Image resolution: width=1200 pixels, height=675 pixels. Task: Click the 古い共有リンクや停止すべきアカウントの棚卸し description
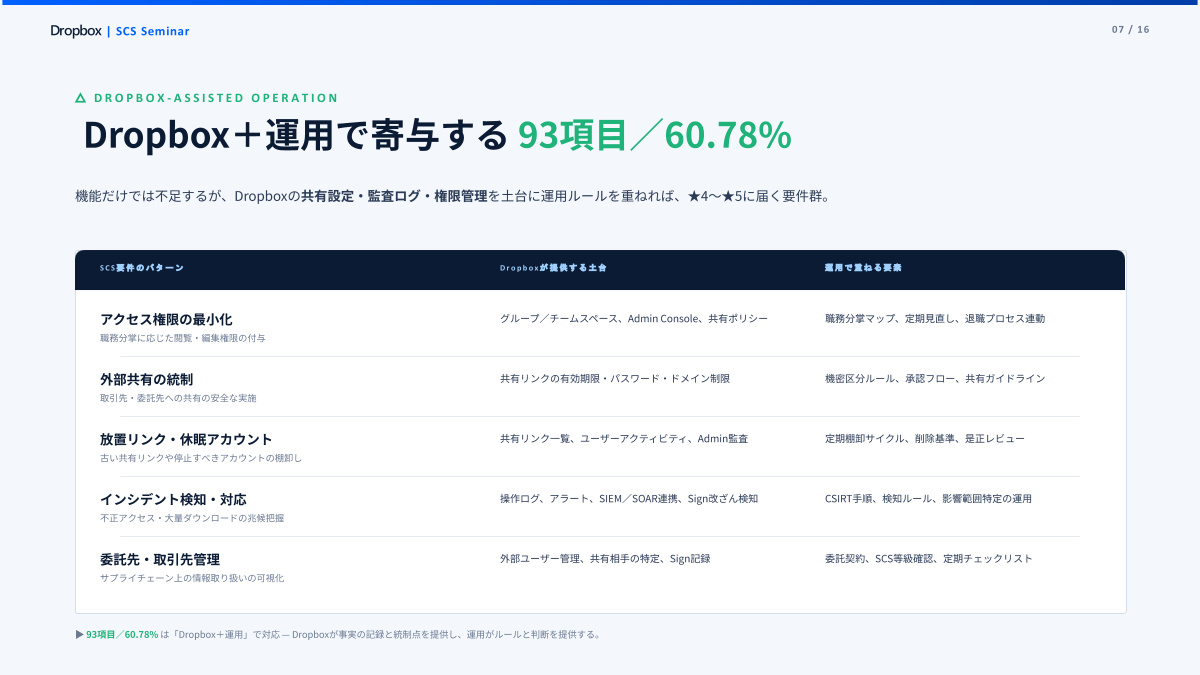201,458
